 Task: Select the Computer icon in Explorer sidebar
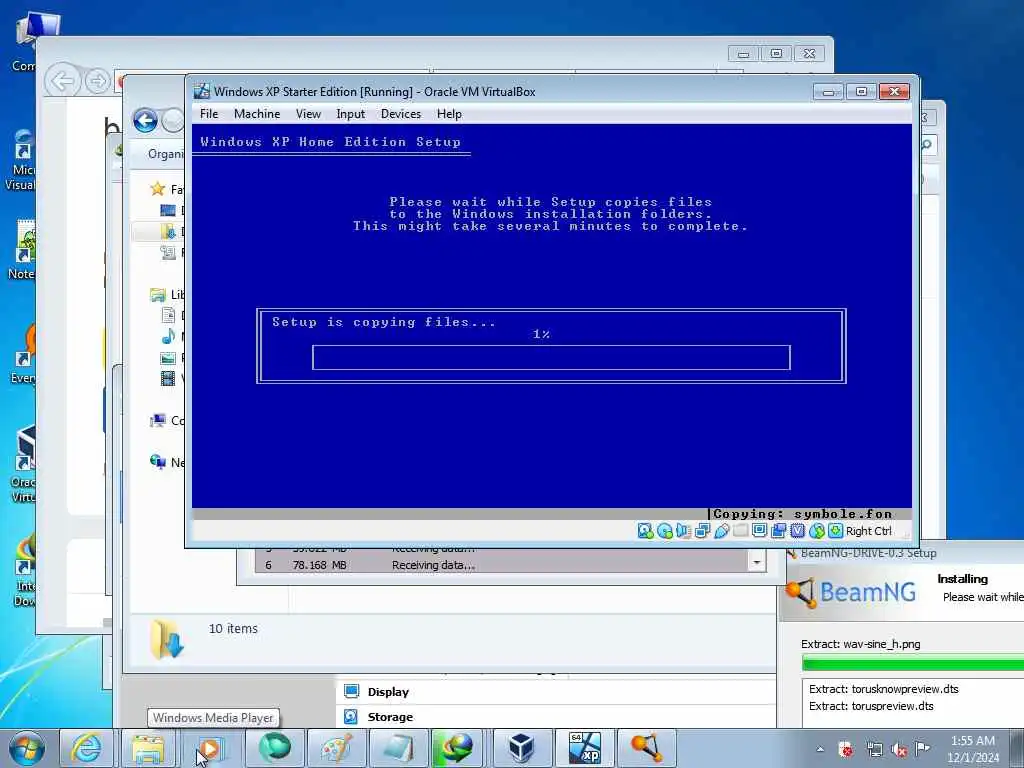[158, 421]
